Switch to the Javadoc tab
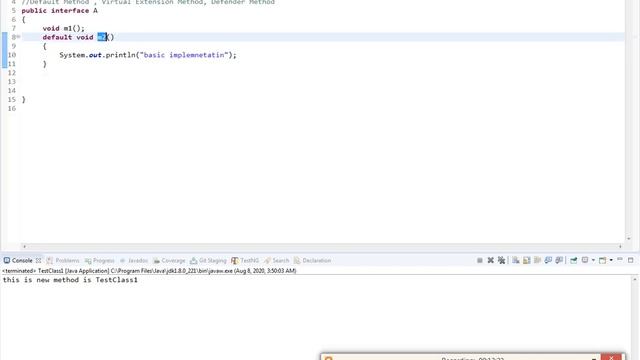The height and width of the screenshot is (360, 640). tap(134, 260)
